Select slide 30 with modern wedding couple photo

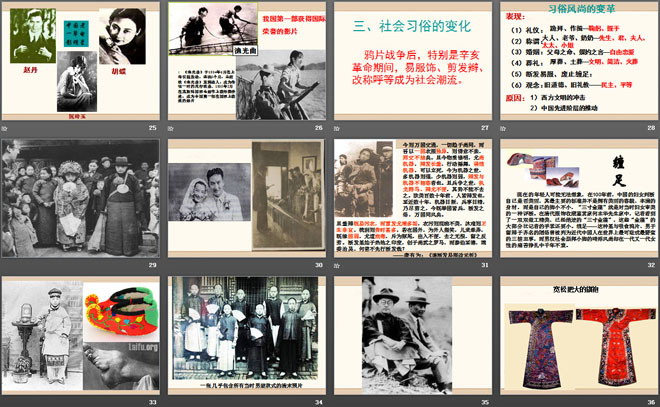point(247,198)
